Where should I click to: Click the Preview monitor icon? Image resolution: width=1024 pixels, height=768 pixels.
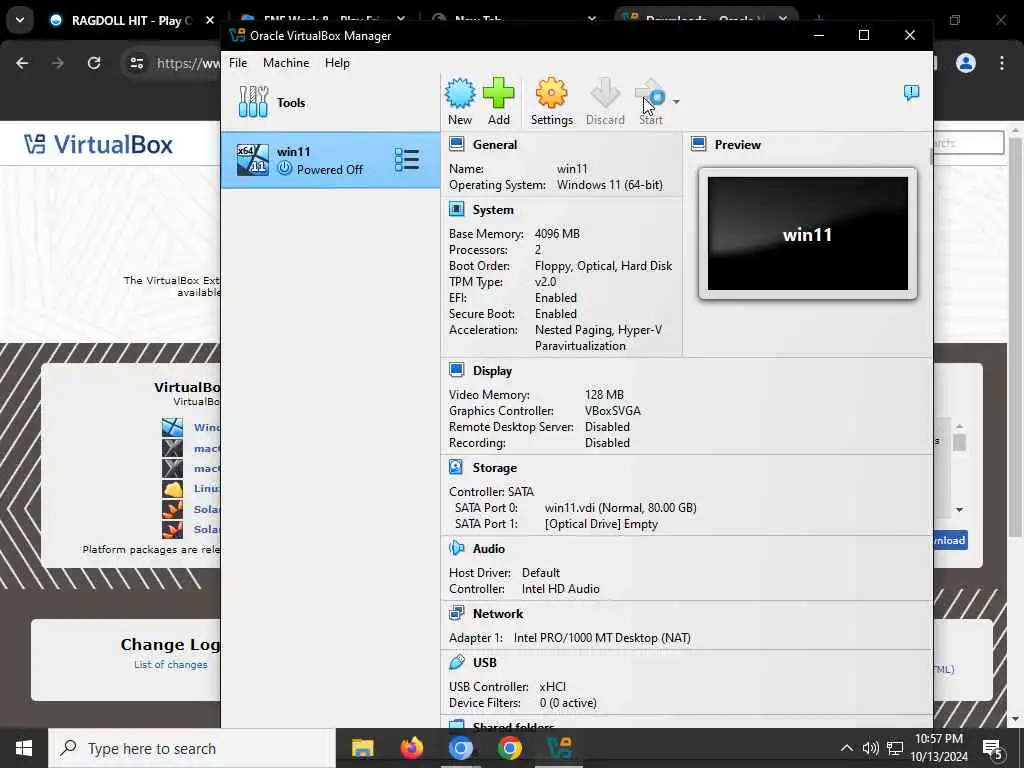698,144
